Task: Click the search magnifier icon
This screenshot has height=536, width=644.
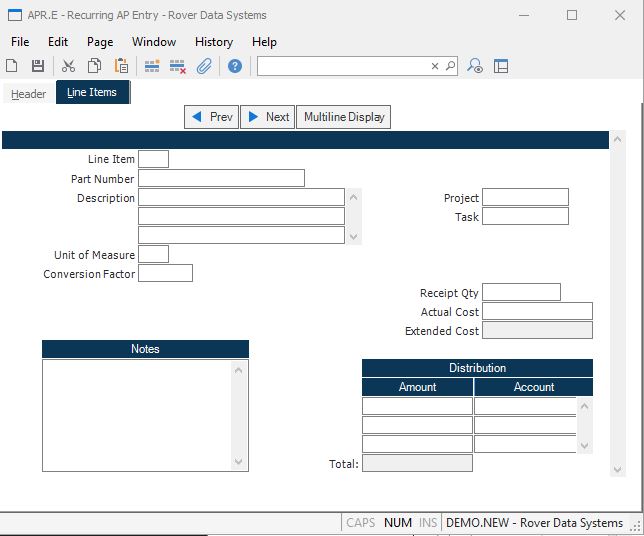Action: tap(450, 66)
